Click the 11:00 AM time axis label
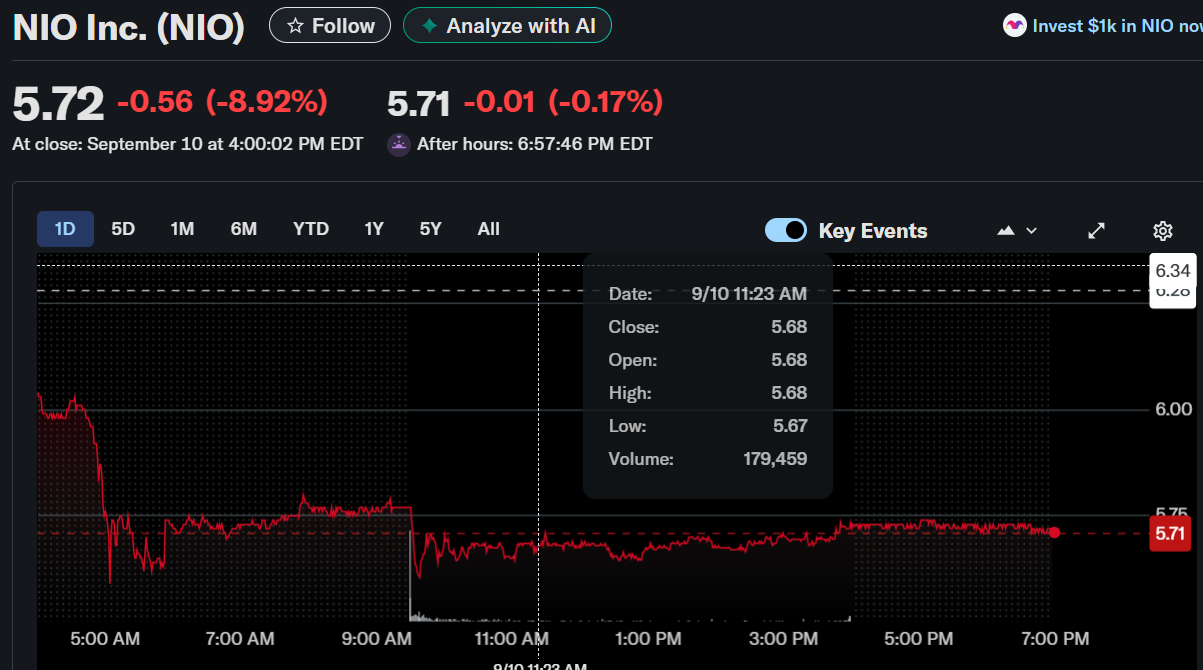This screenshot has width=1203, height=670. click(x=510, y=638)
